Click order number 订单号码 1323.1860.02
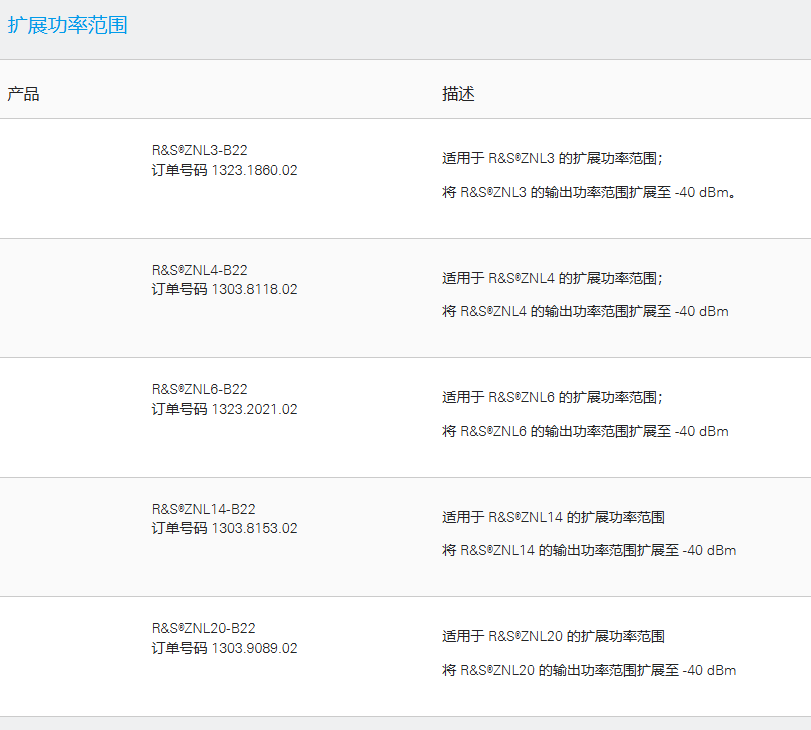 tap(224, 170)
